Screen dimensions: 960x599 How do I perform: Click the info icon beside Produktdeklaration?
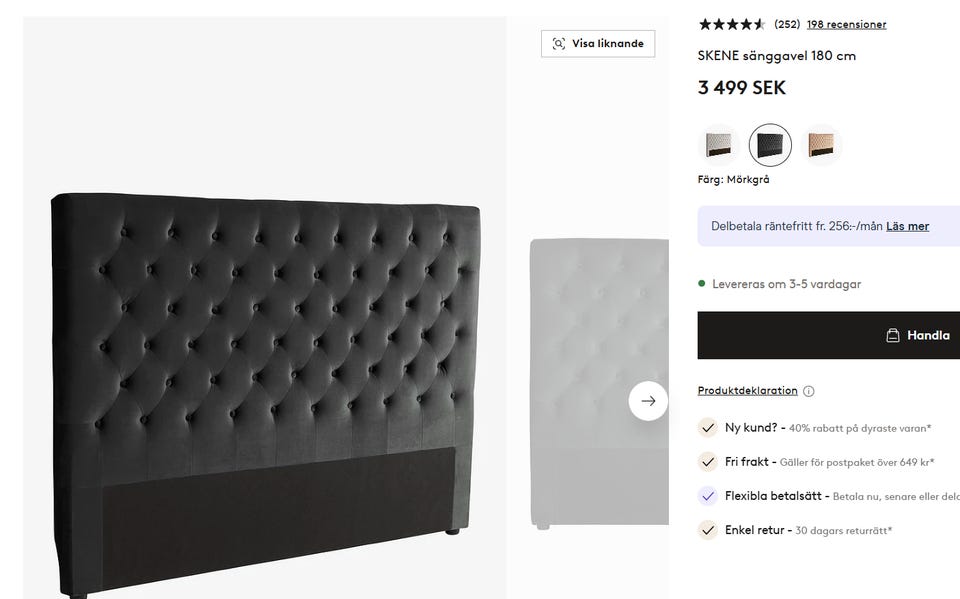click(809, 391)
